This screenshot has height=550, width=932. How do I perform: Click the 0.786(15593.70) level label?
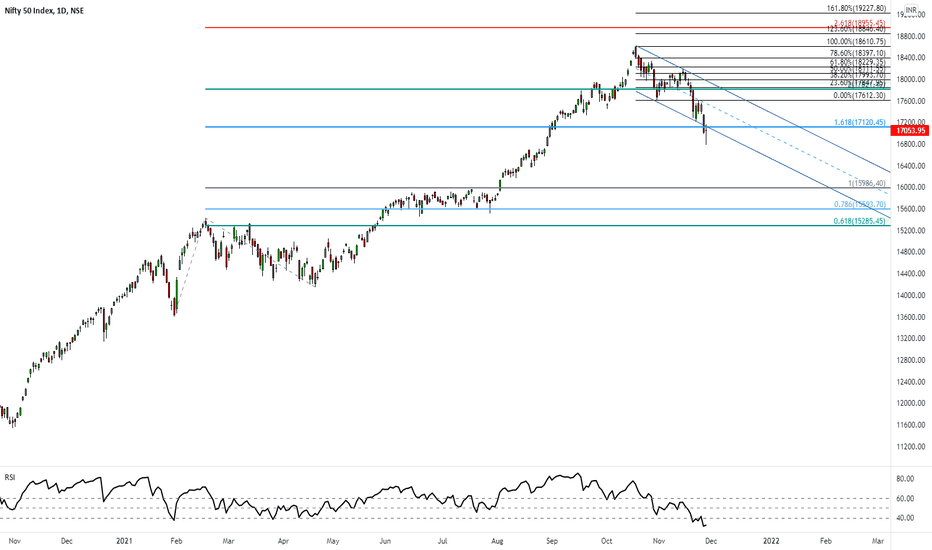click(859, 204)
